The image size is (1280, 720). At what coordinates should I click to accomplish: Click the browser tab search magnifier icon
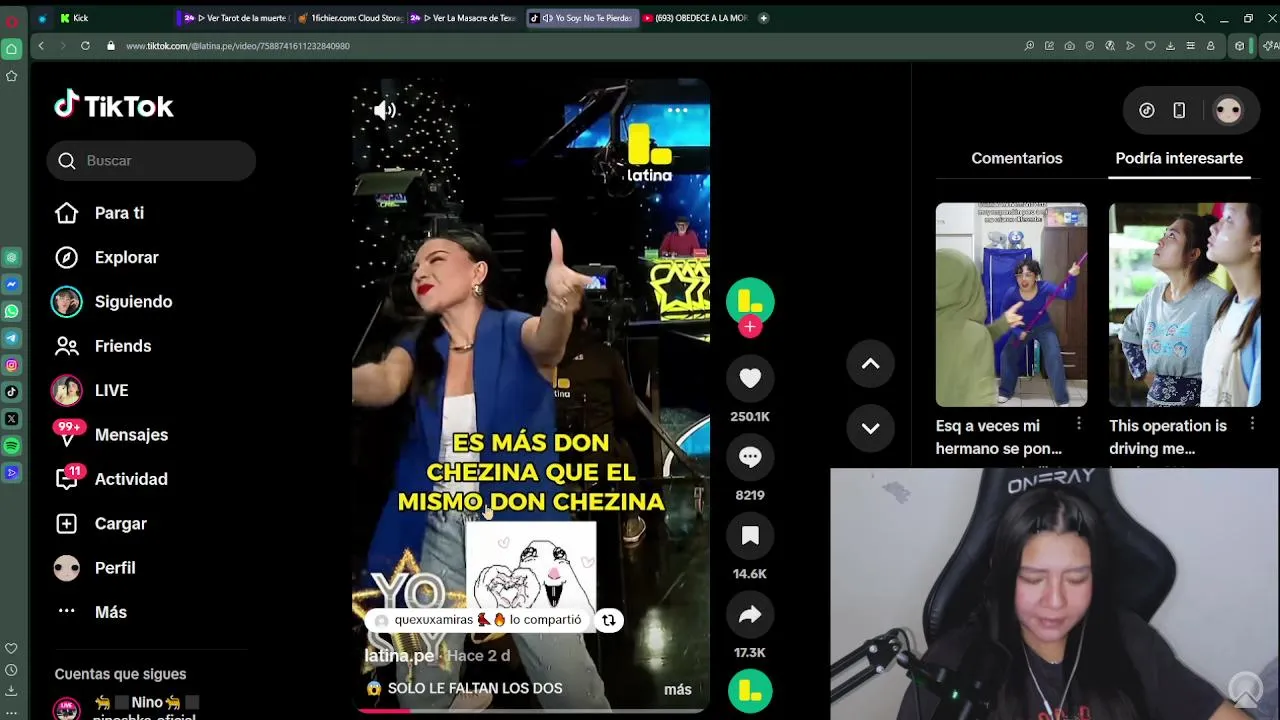(1200, 18)
